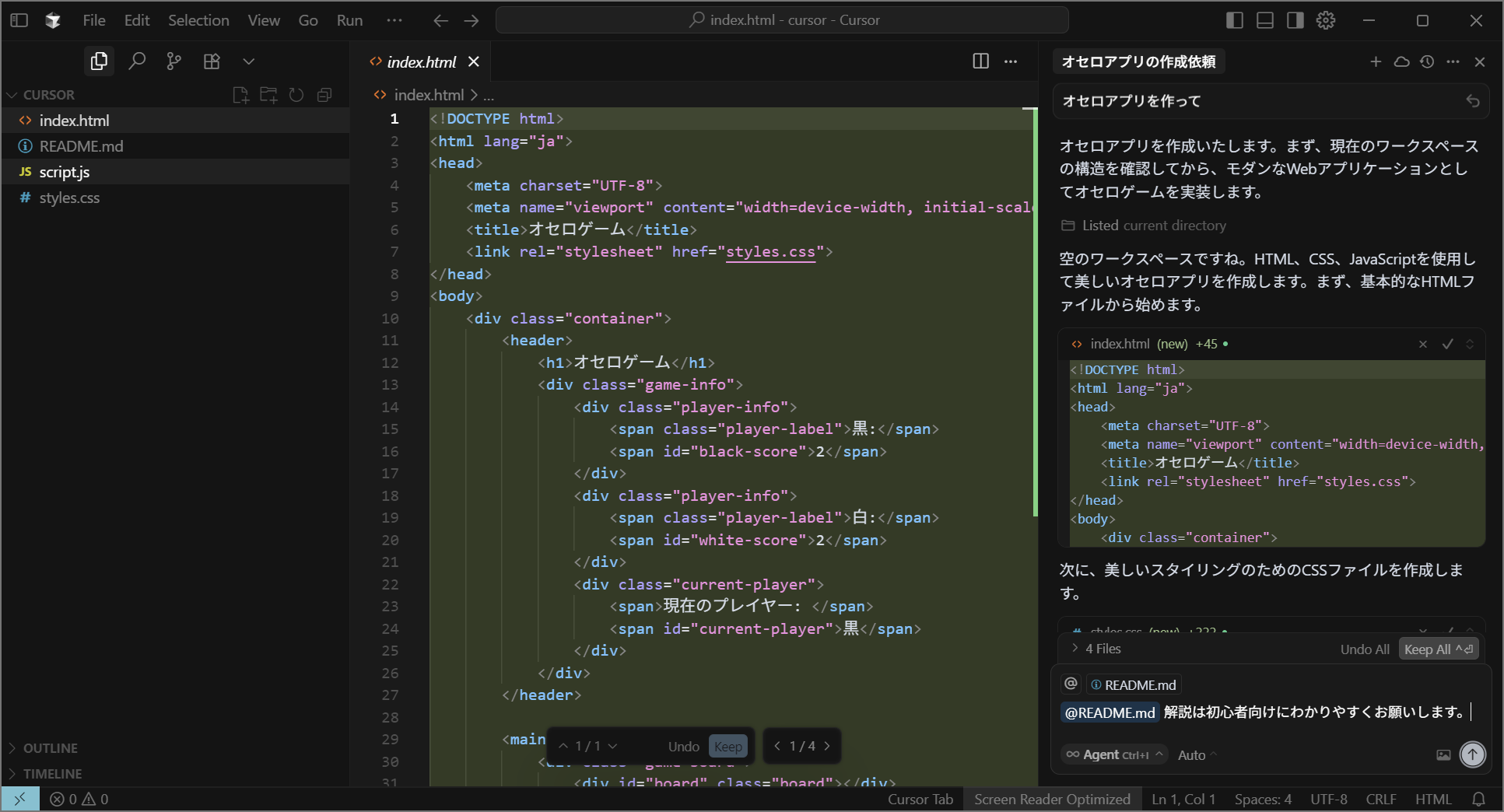1504x812 pixels.
Task: Open styles.css in the file tree
Action: coord(175,198)
